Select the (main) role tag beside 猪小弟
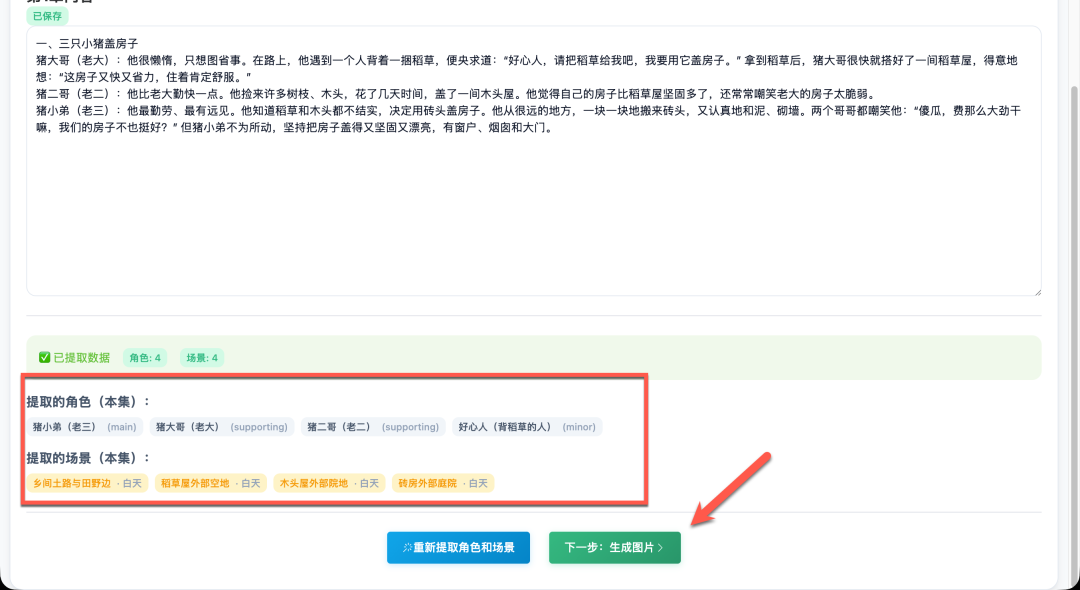This screenshot has width=1080, height=590. (x=121, y=427)
